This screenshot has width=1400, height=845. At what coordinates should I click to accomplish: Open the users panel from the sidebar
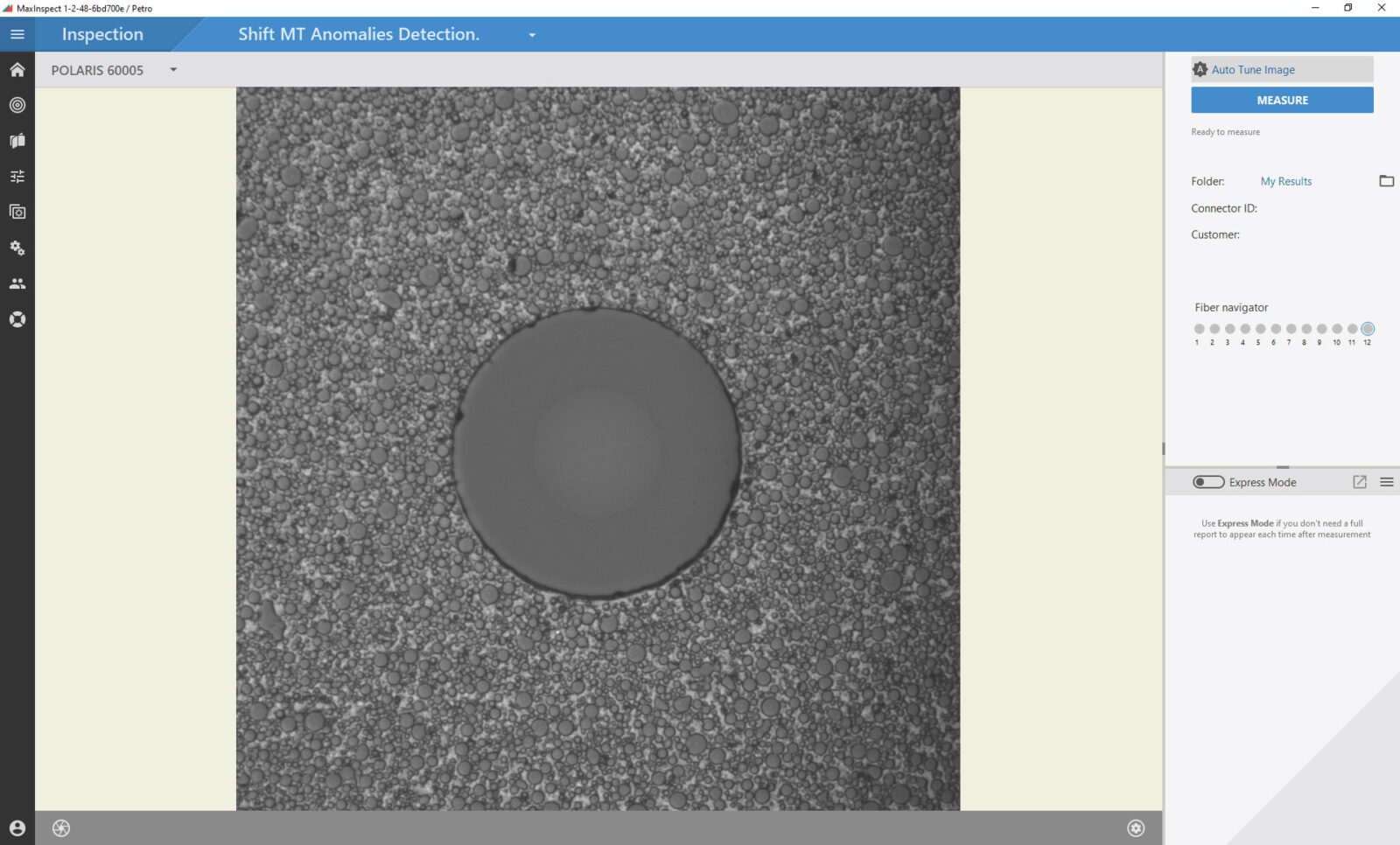(17, 283)
